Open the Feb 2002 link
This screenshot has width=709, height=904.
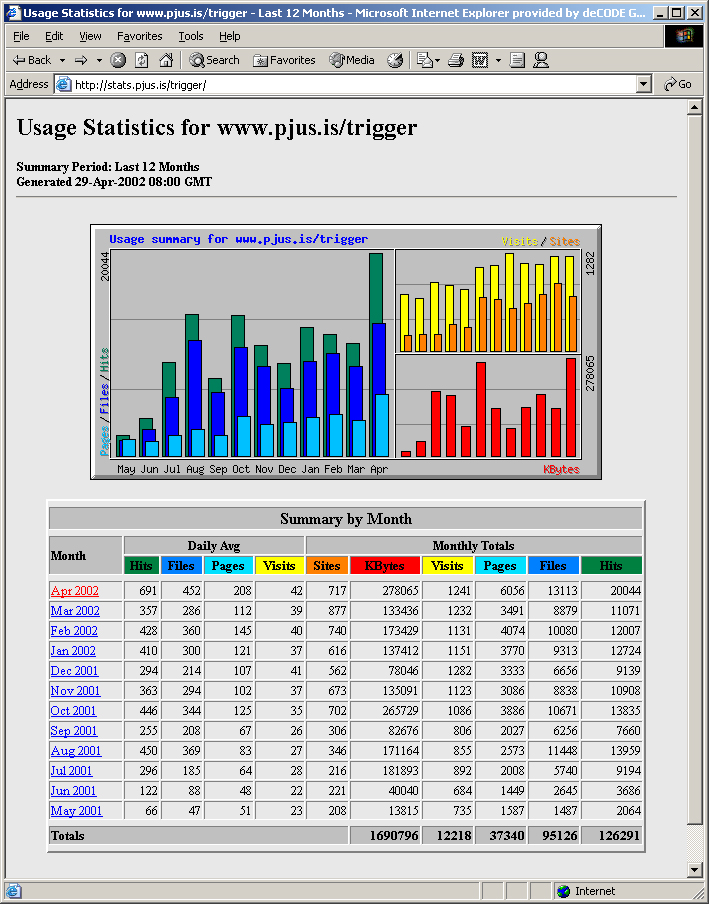point(74,631)
